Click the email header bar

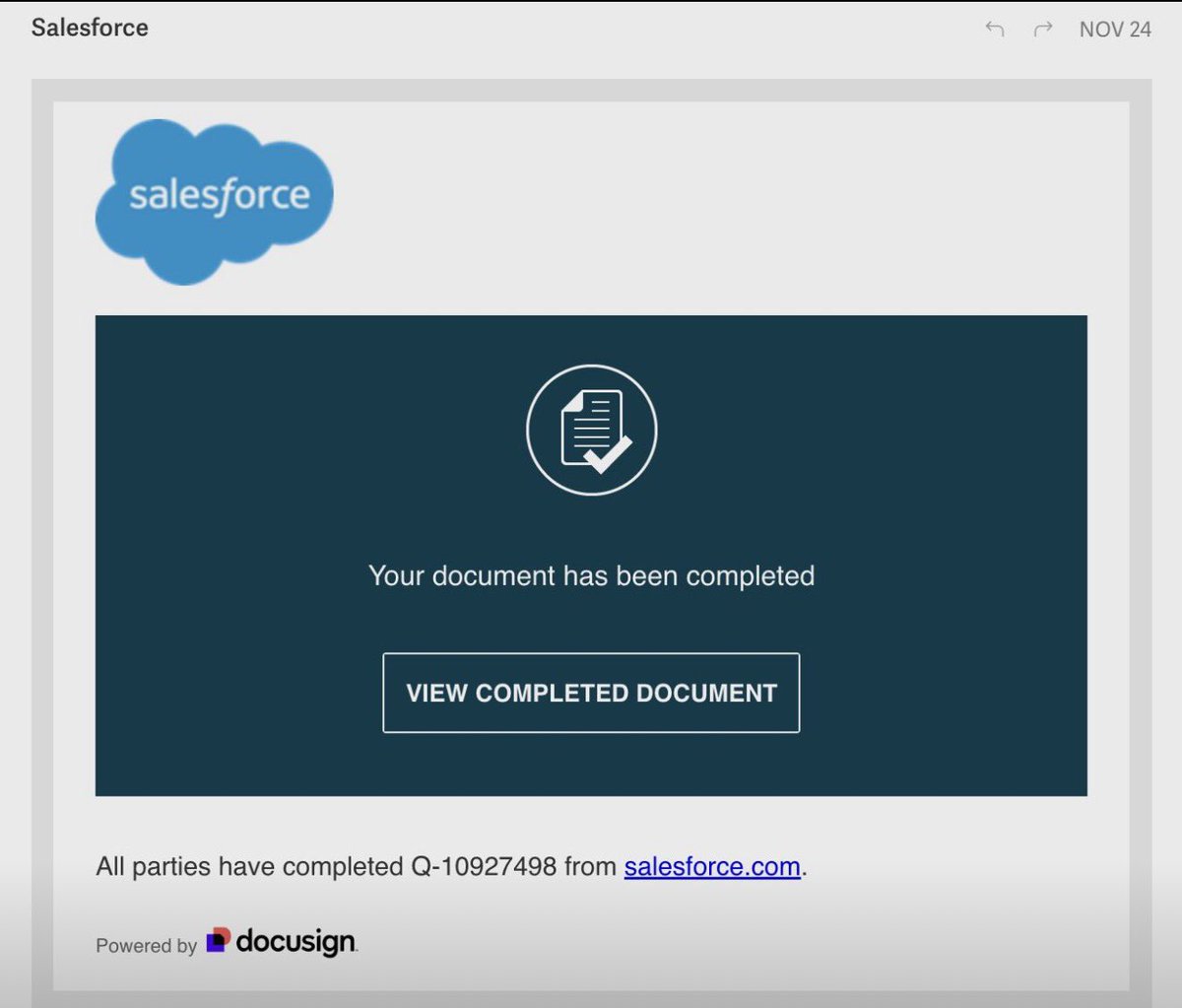point(591,28)
